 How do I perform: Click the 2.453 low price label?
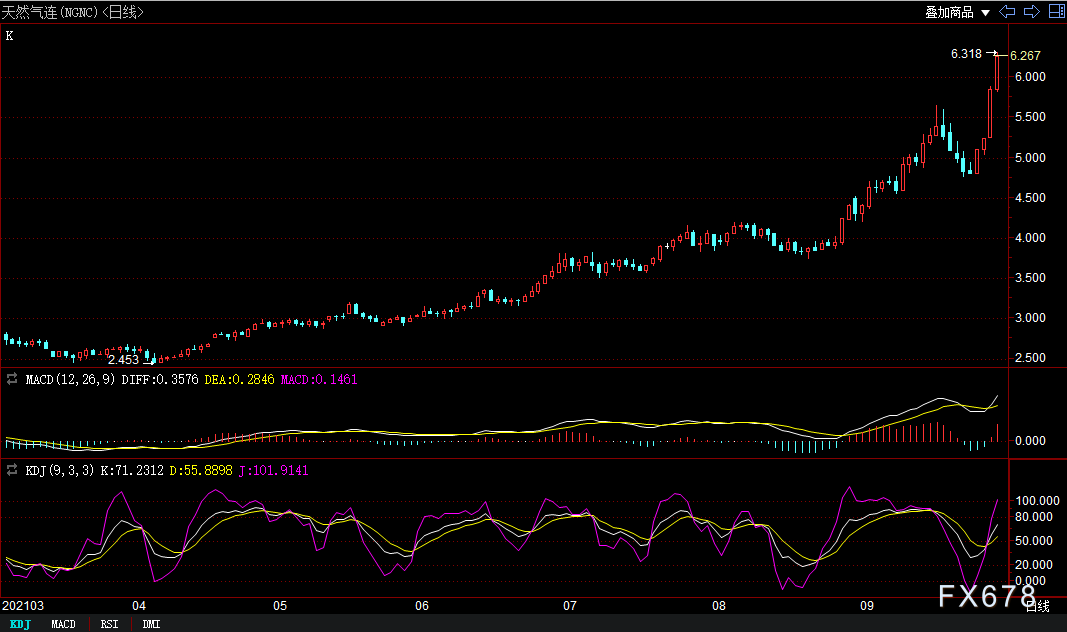(123, 360)
